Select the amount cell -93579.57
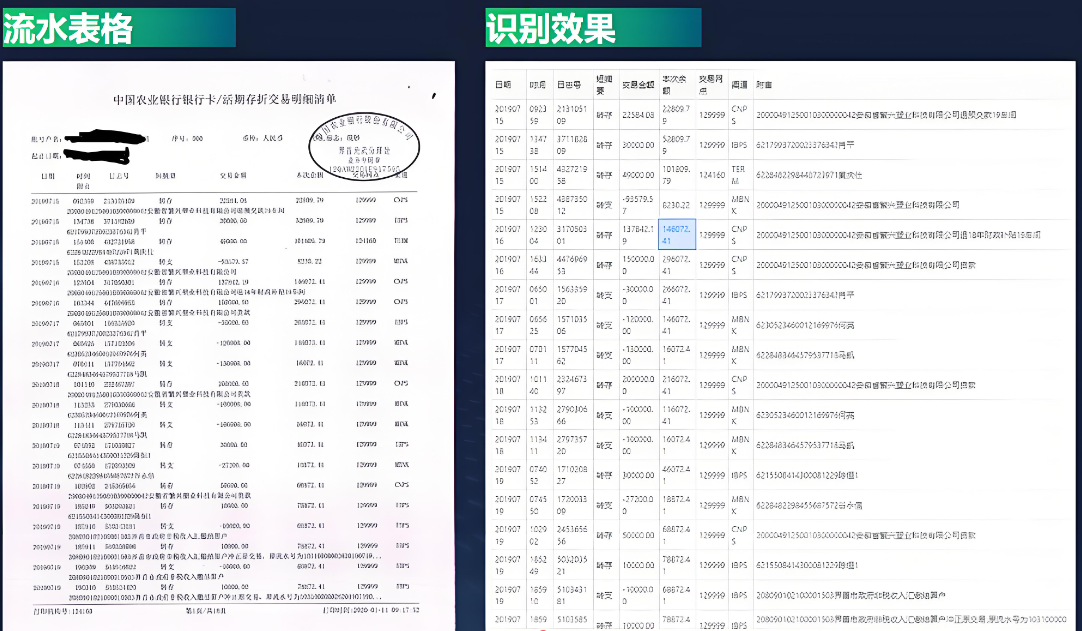Screen dimensions: 1082x631 638,205
